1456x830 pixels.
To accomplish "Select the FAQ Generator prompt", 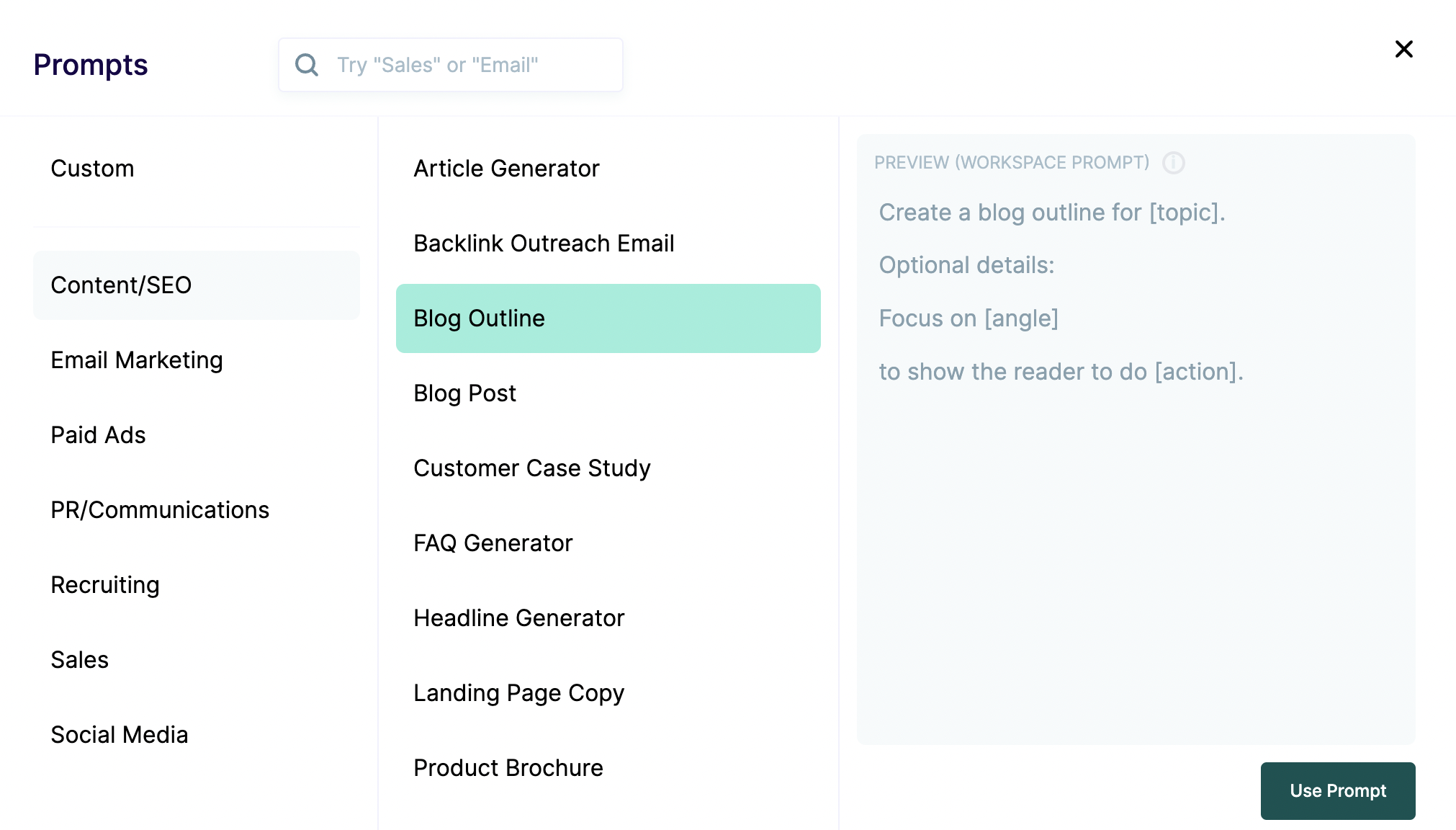I will pyautogui.click(x=493, y=543).
